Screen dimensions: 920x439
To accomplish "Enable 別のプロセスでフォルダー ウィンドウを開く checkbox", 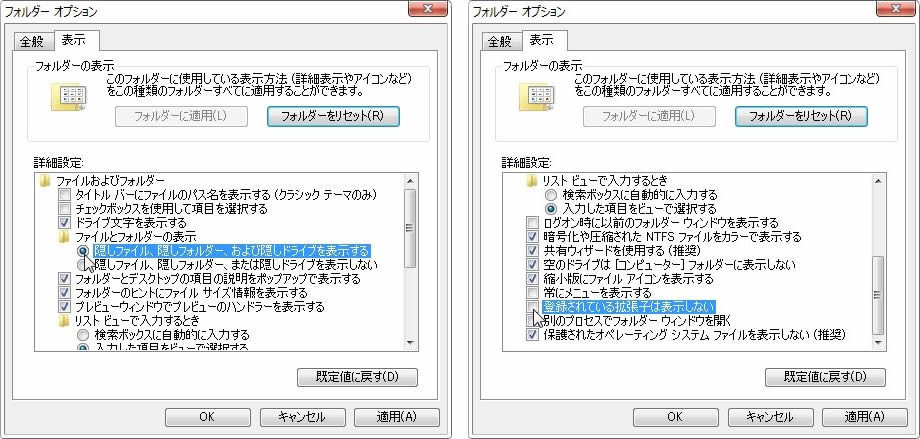I will (x=533, y=320).
